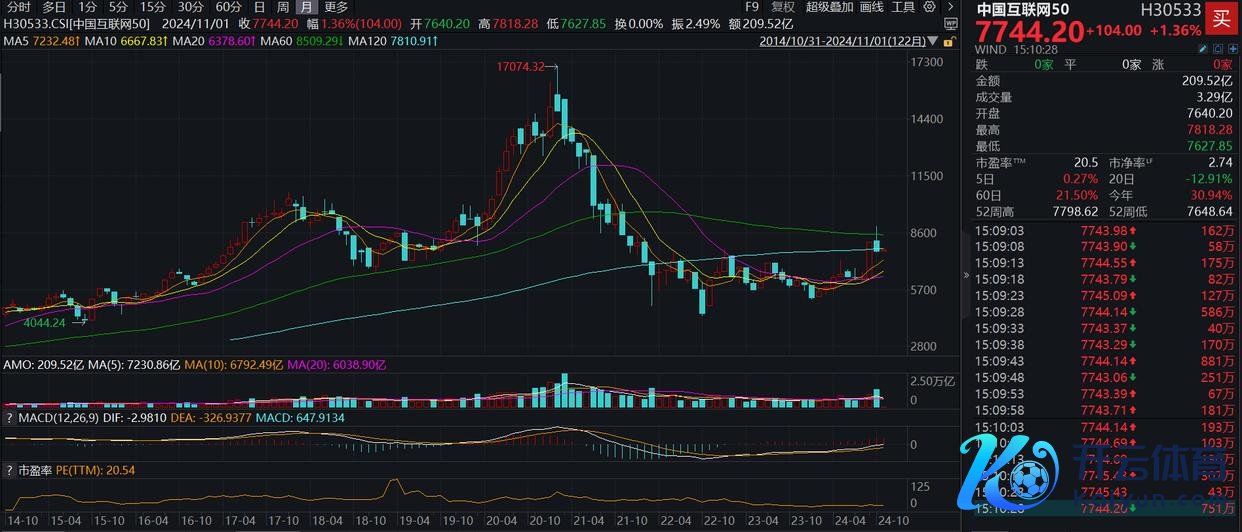Switch to the 周 weekly chart tab

pyautogui.click(x=280, y=7)
